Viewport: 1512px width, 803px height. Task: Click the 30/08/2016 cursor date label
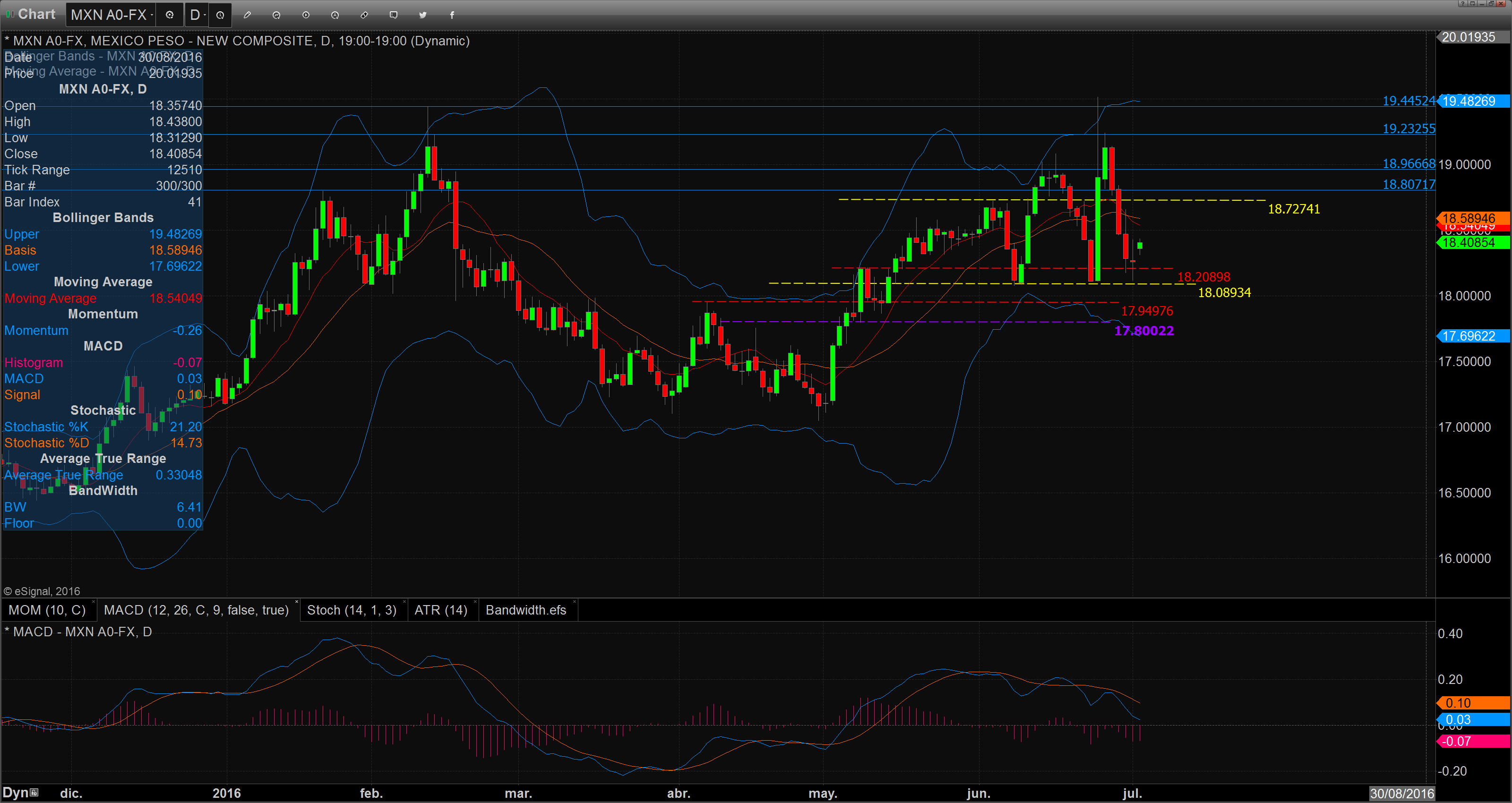point(1401,794)
